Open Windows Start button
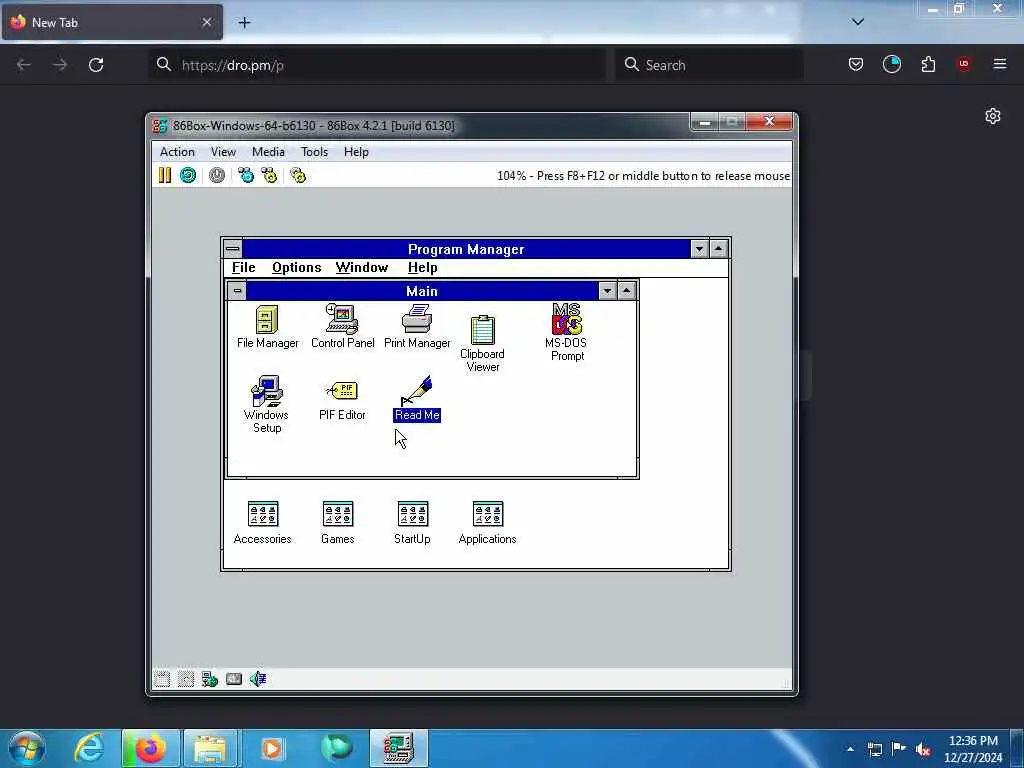 pos(27,748)
